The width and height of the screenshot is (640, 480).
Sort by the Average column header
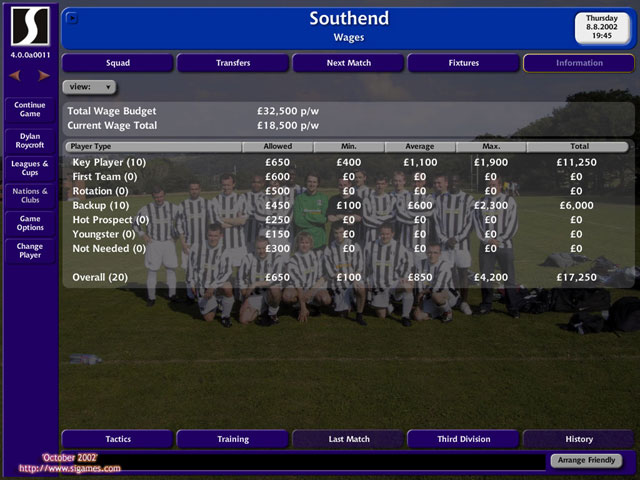pyautogui.click(x=419, y=146)
